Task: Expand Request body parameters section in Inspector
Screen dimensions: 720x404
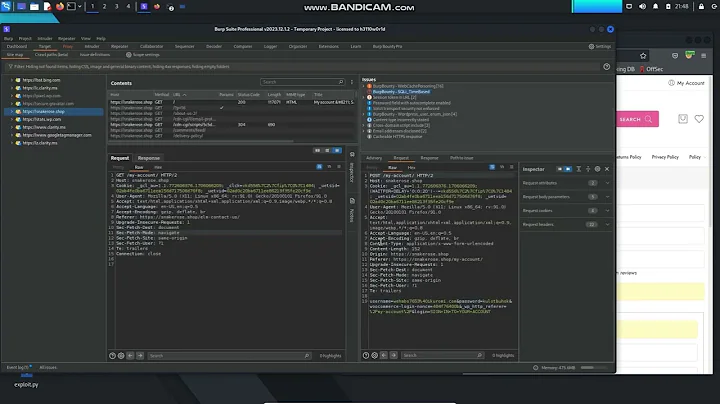Action: coord(608,197)
